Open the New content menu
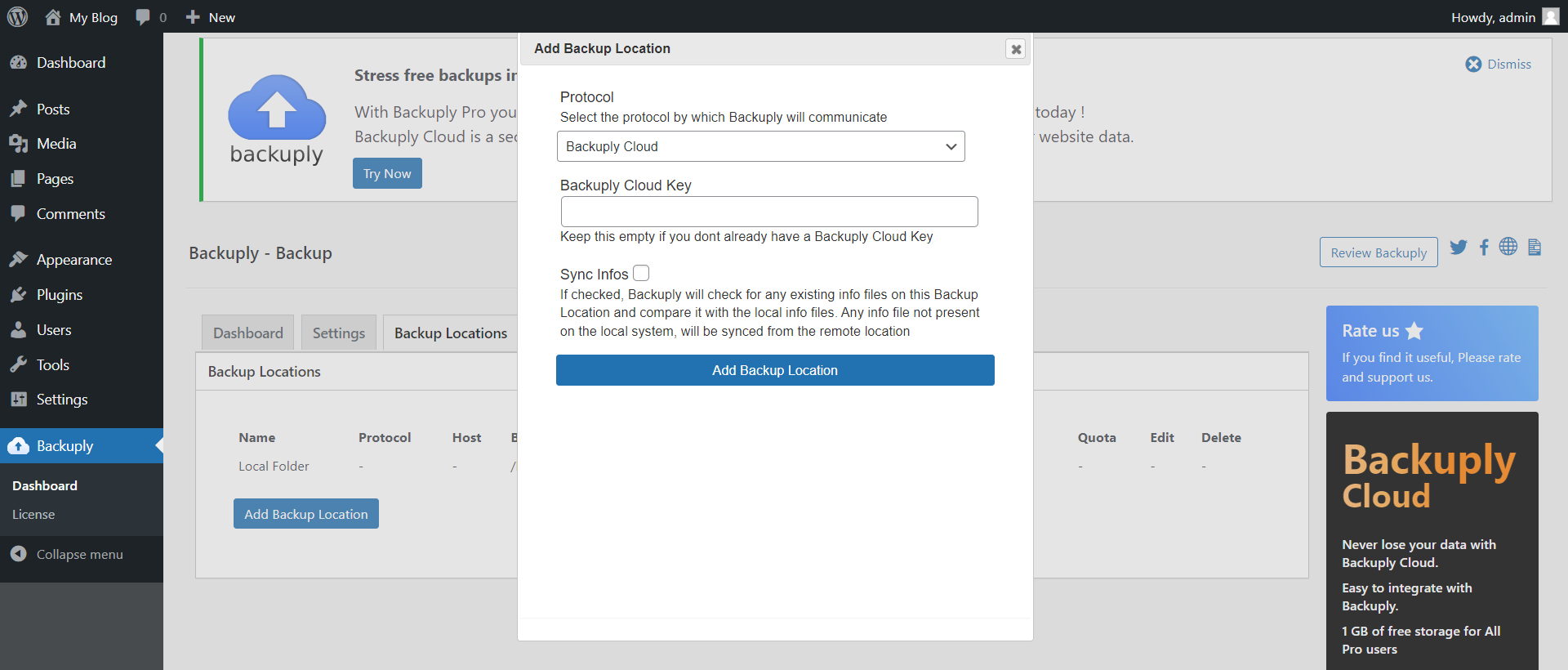Image resolution: width=1568 pixels, height=670 pixels. (211, 17)
